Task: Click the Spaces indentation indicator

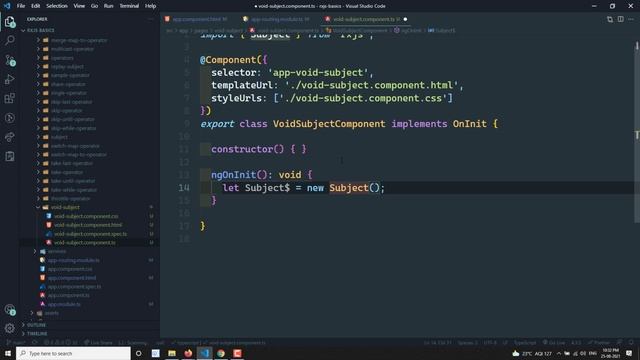Action: click(467, 343)
